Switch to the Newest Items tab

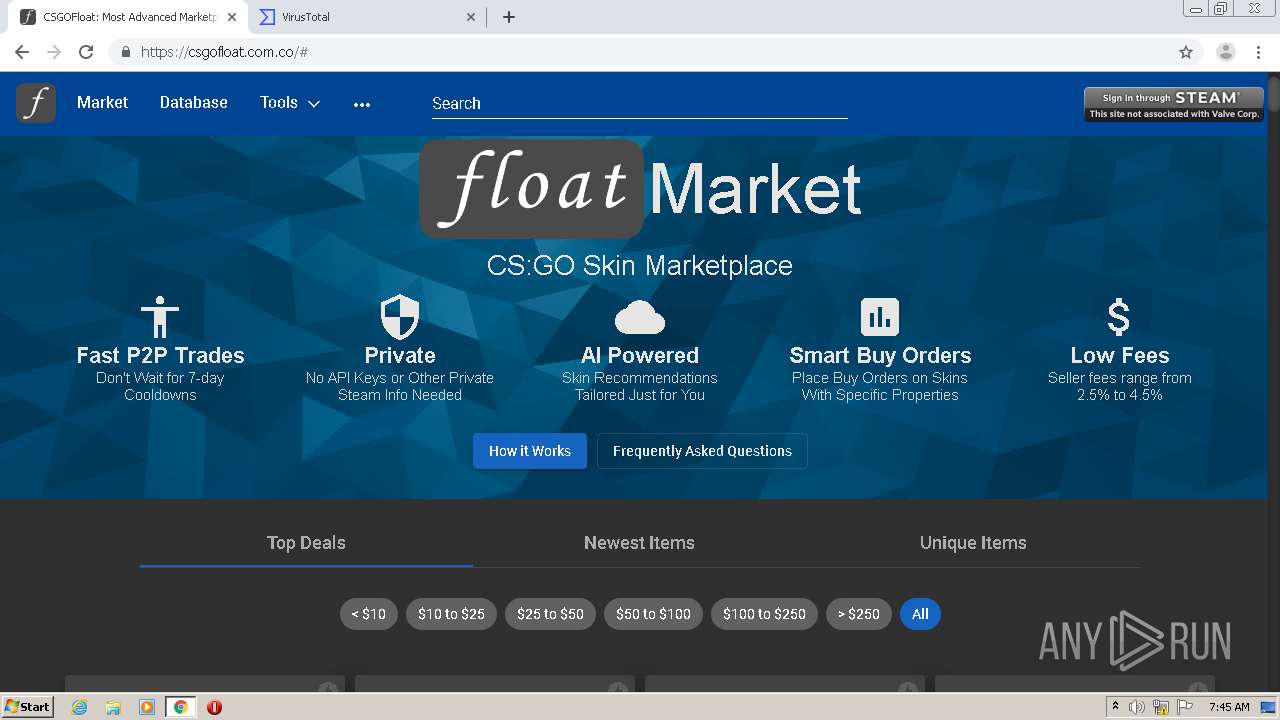(x=639, y=543)
